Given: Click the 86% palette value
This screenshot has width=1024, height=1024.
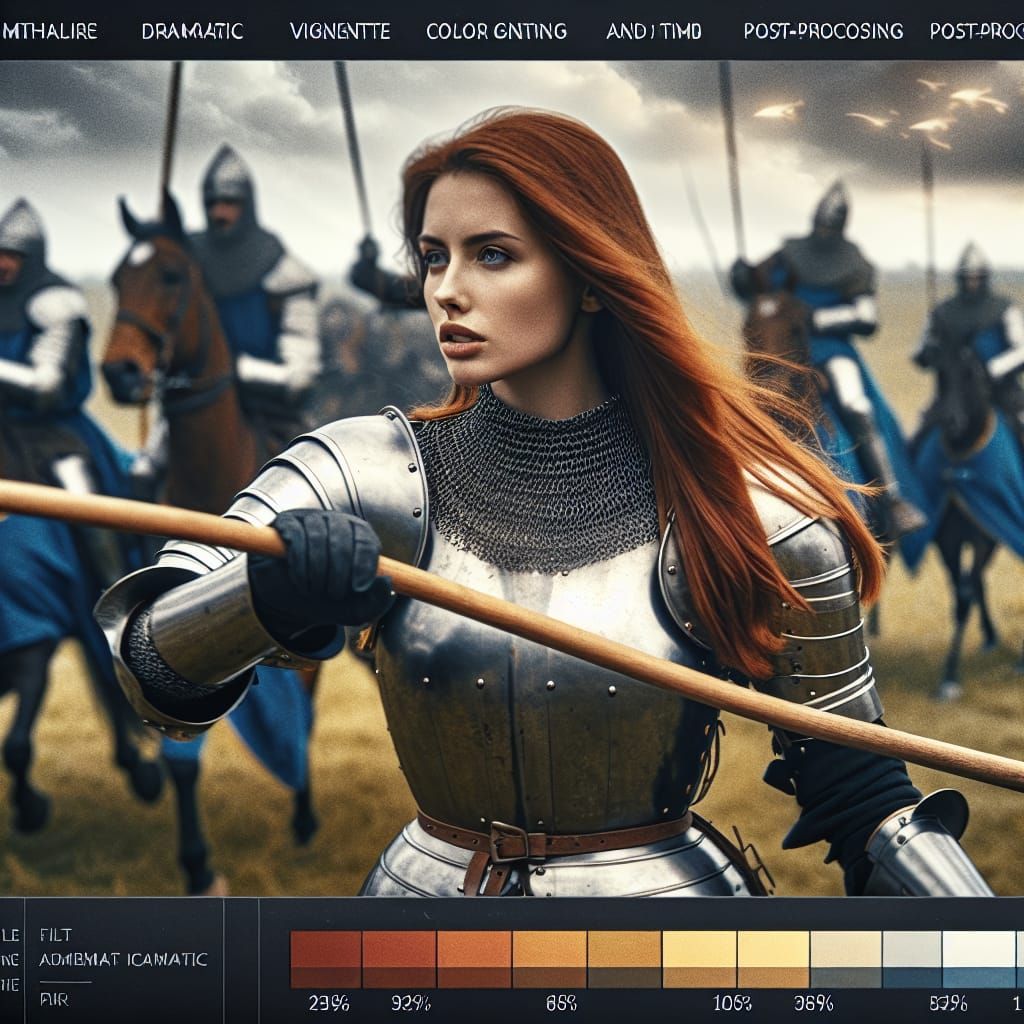Looking at the screenshot, I should coord(561,1002).
